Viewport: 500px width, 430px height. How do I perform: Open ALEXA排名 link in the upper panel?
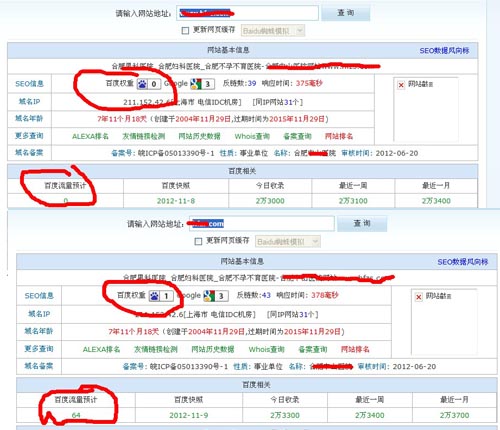click(x=90, y=136)
